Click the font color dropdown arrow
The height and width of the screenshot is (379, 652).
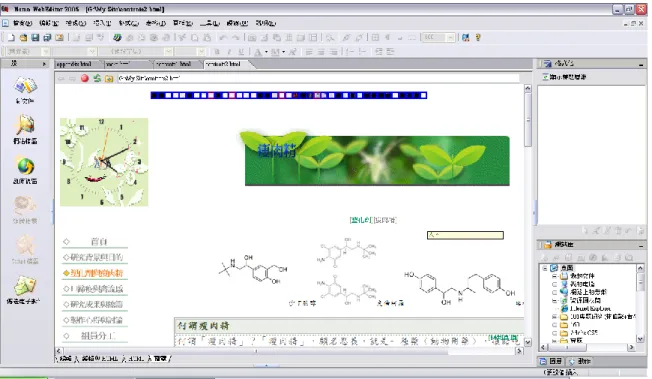coord(266,52)
